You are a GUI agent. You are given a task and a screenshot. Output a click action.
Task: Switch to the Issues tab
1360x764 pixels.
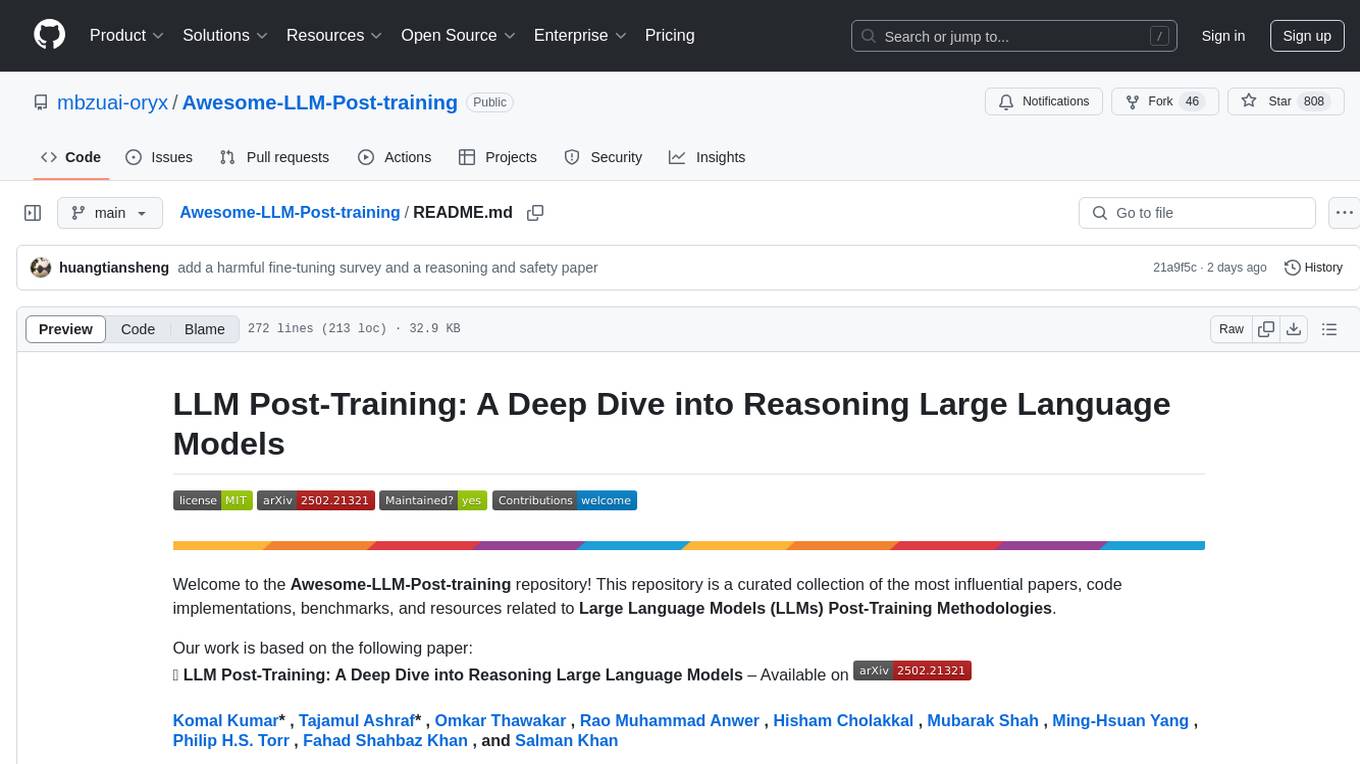159,157
